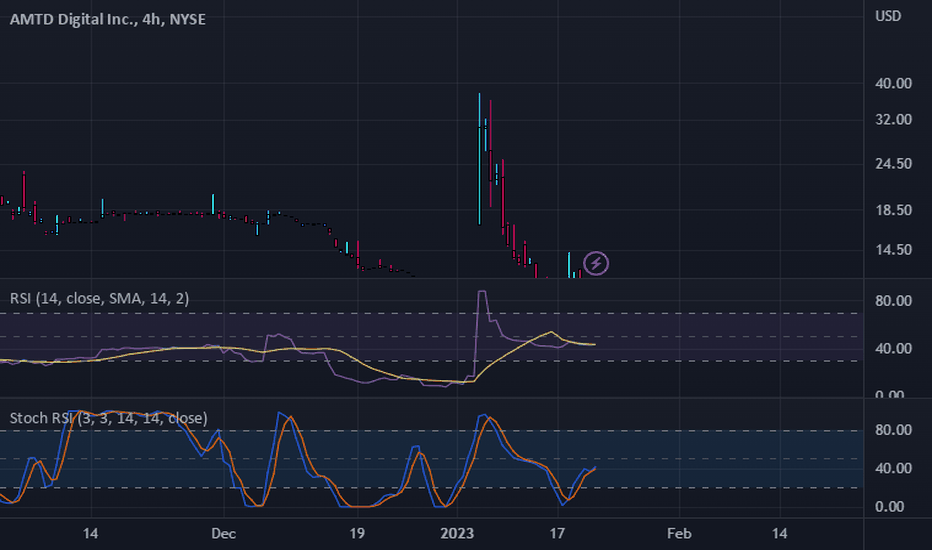This screenshot has height=550, width=932.
Task: Click the '14' date label left of Dec
Action: pyautogui.click(x=90, y=533)
